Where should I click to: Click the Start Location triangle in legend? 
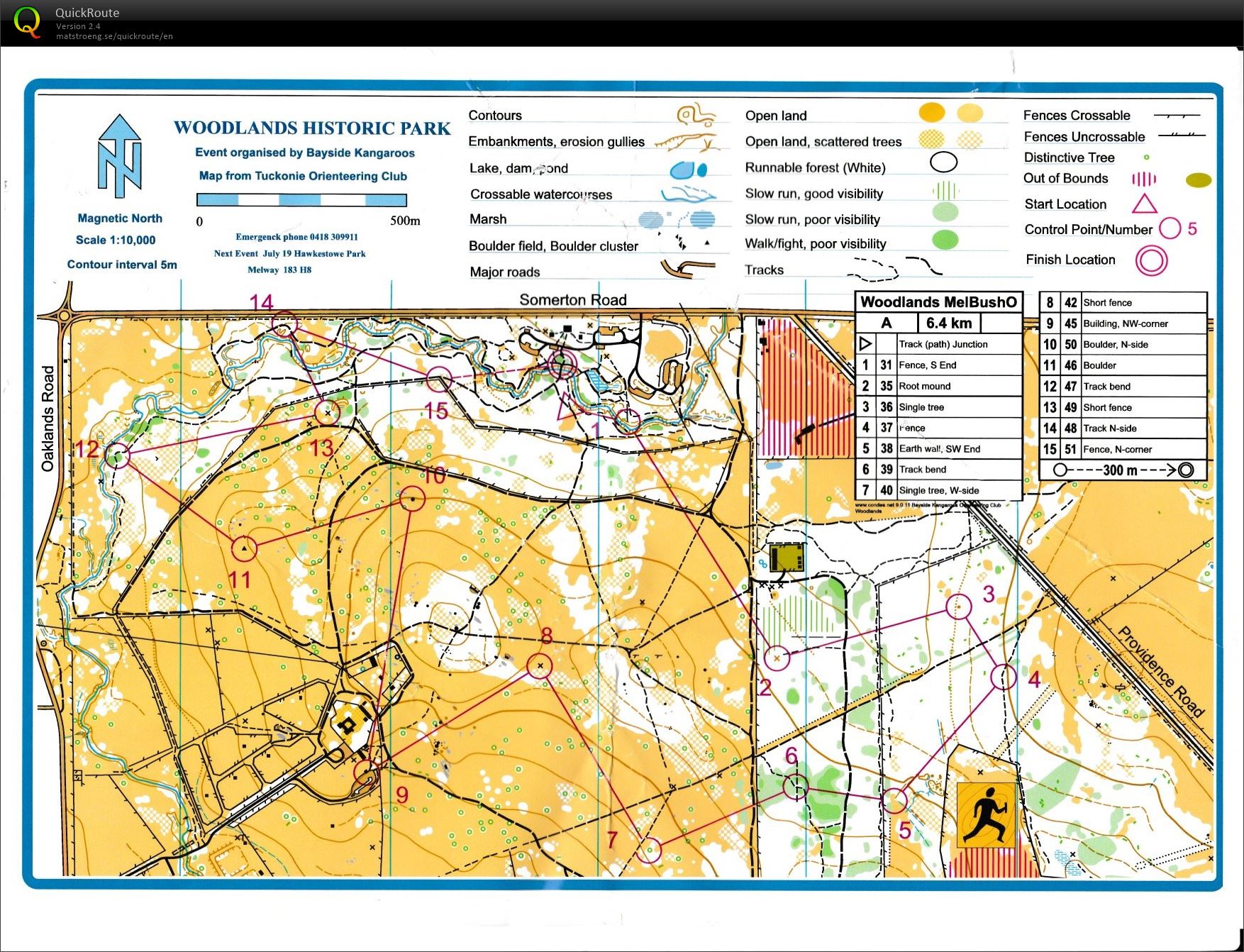pyautogui.click(x=1144, y=204)
